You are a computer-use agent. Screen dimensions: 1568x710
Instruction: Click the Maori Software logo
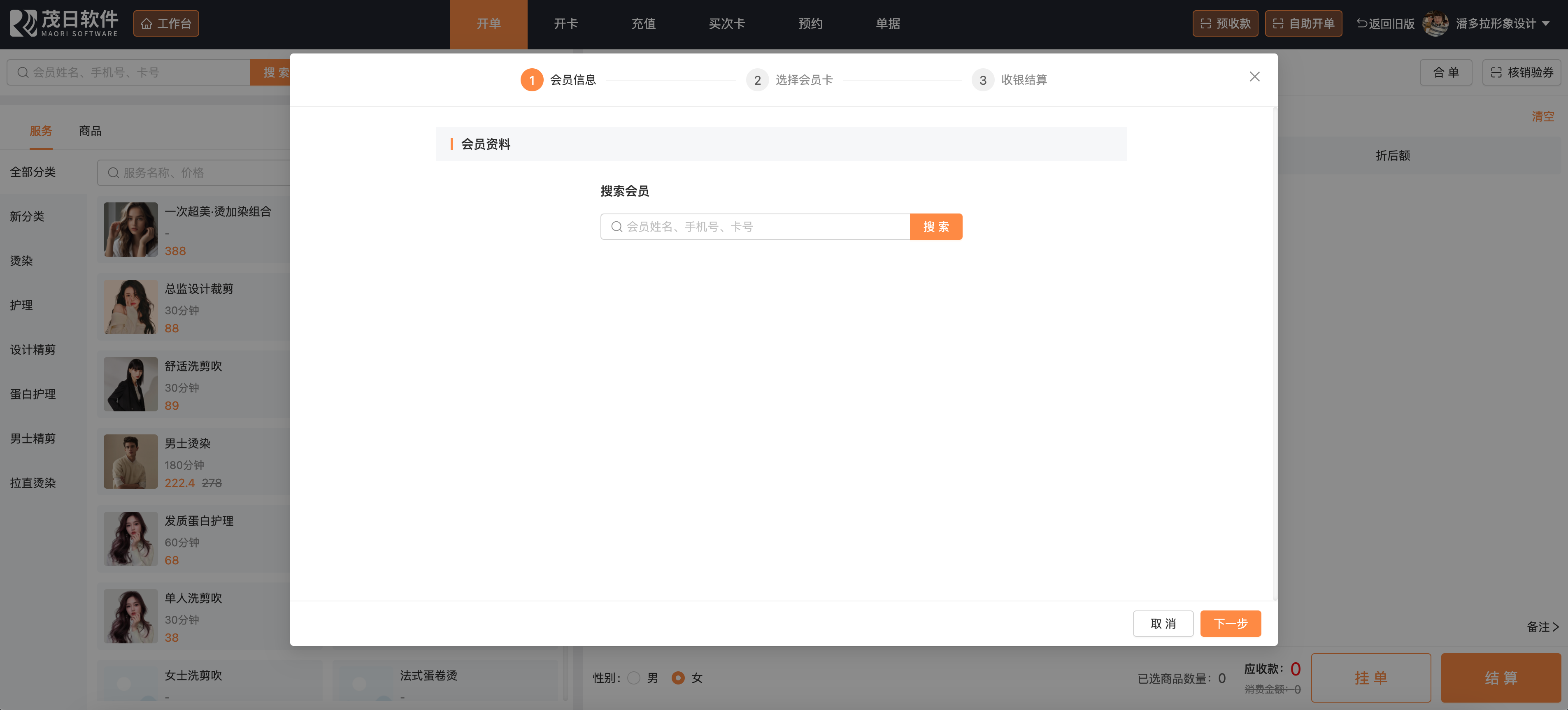63,23
